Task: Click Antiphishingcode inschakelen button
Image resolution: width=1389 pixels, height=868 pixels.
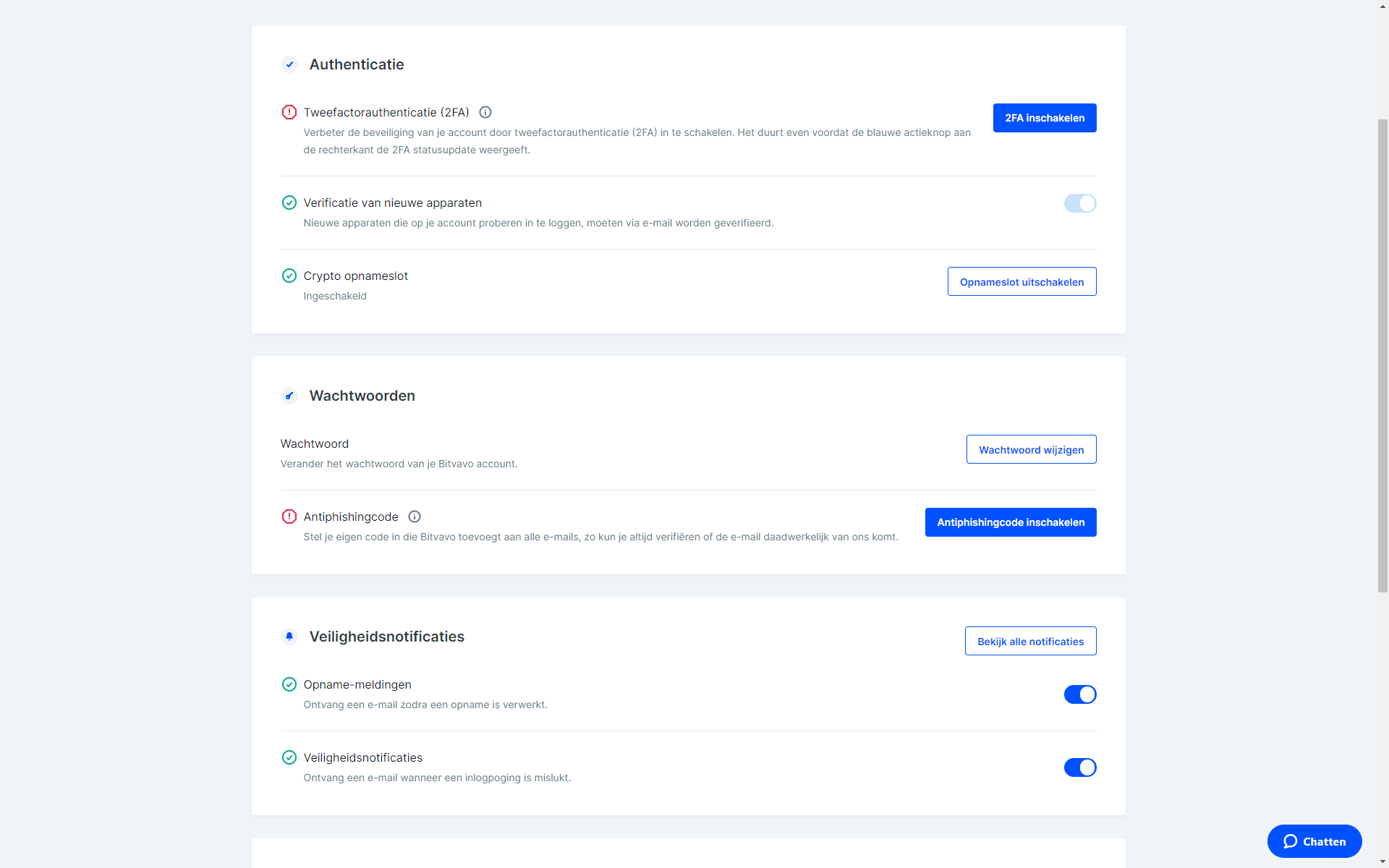Action: pyautogui.click(x=1011, y=522)
